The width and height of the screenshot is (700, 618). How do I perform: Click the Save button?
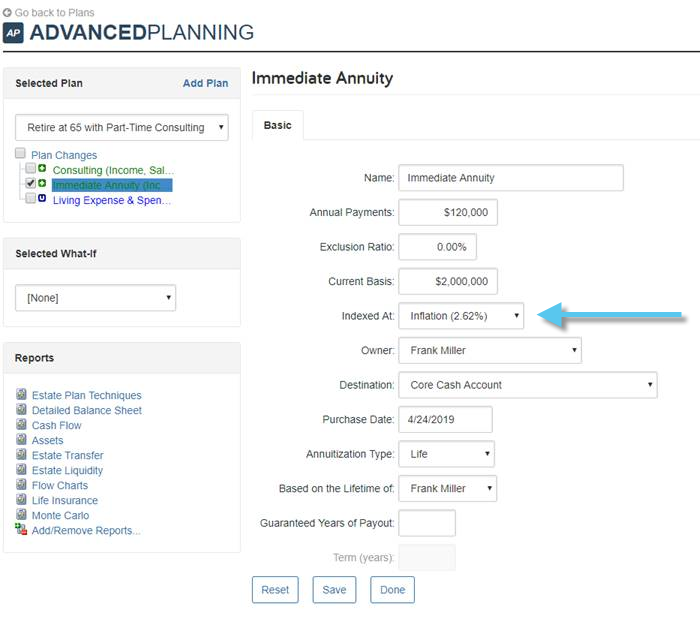click(334, 590)
